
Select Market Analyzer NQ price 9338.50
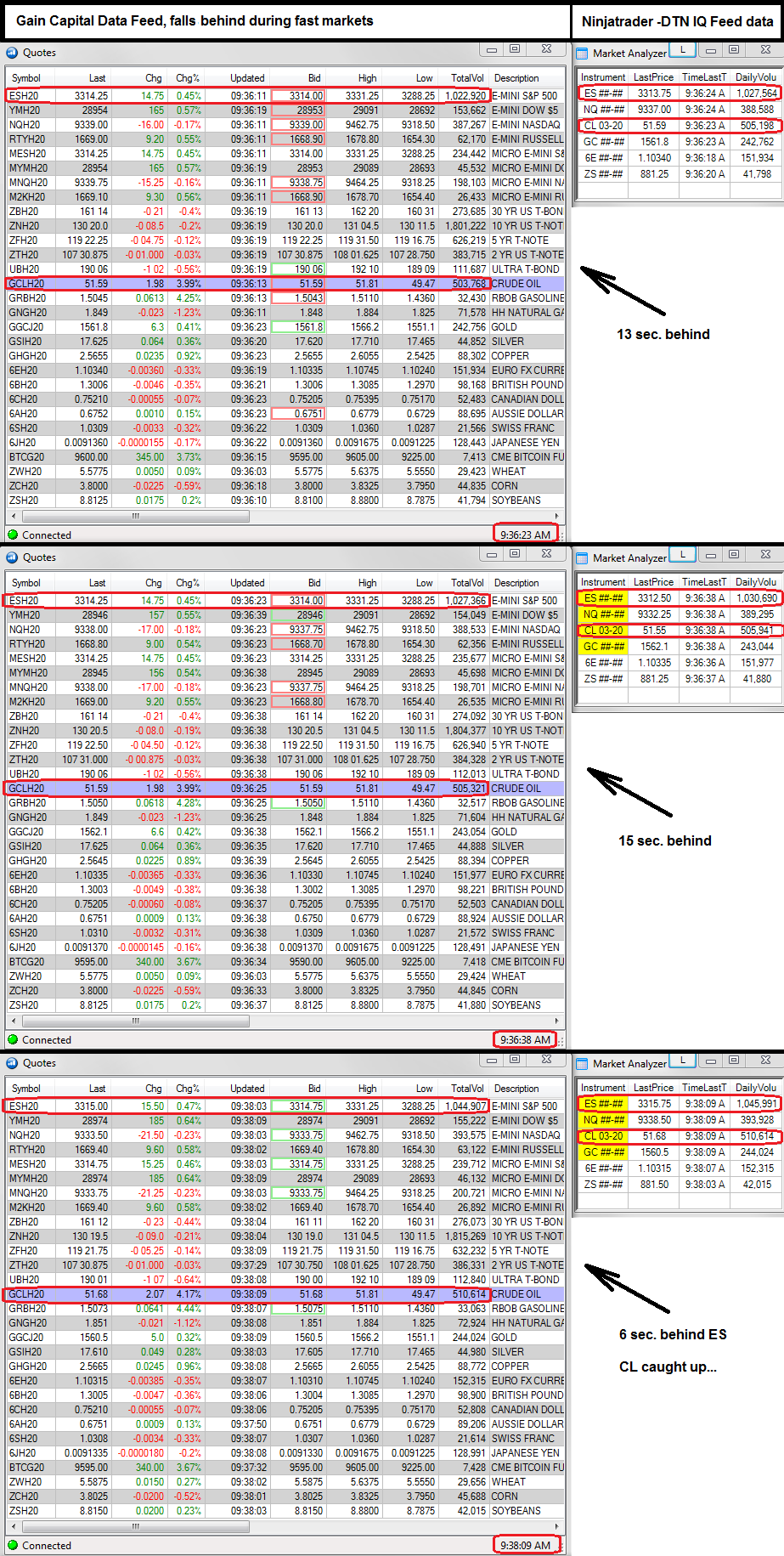(x=653, y=1120)
